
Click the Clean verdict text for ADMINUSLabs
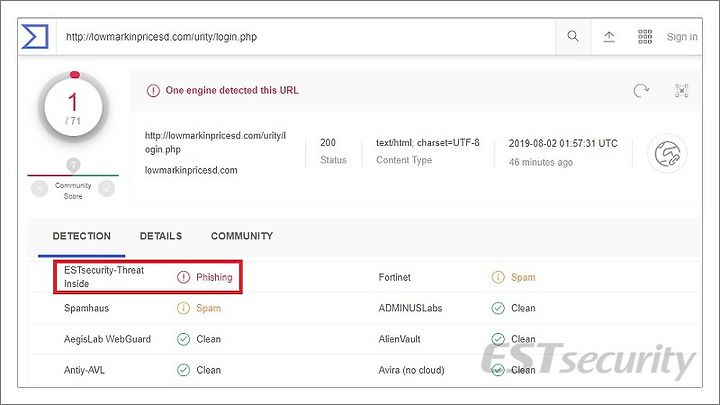pos(523,308)
